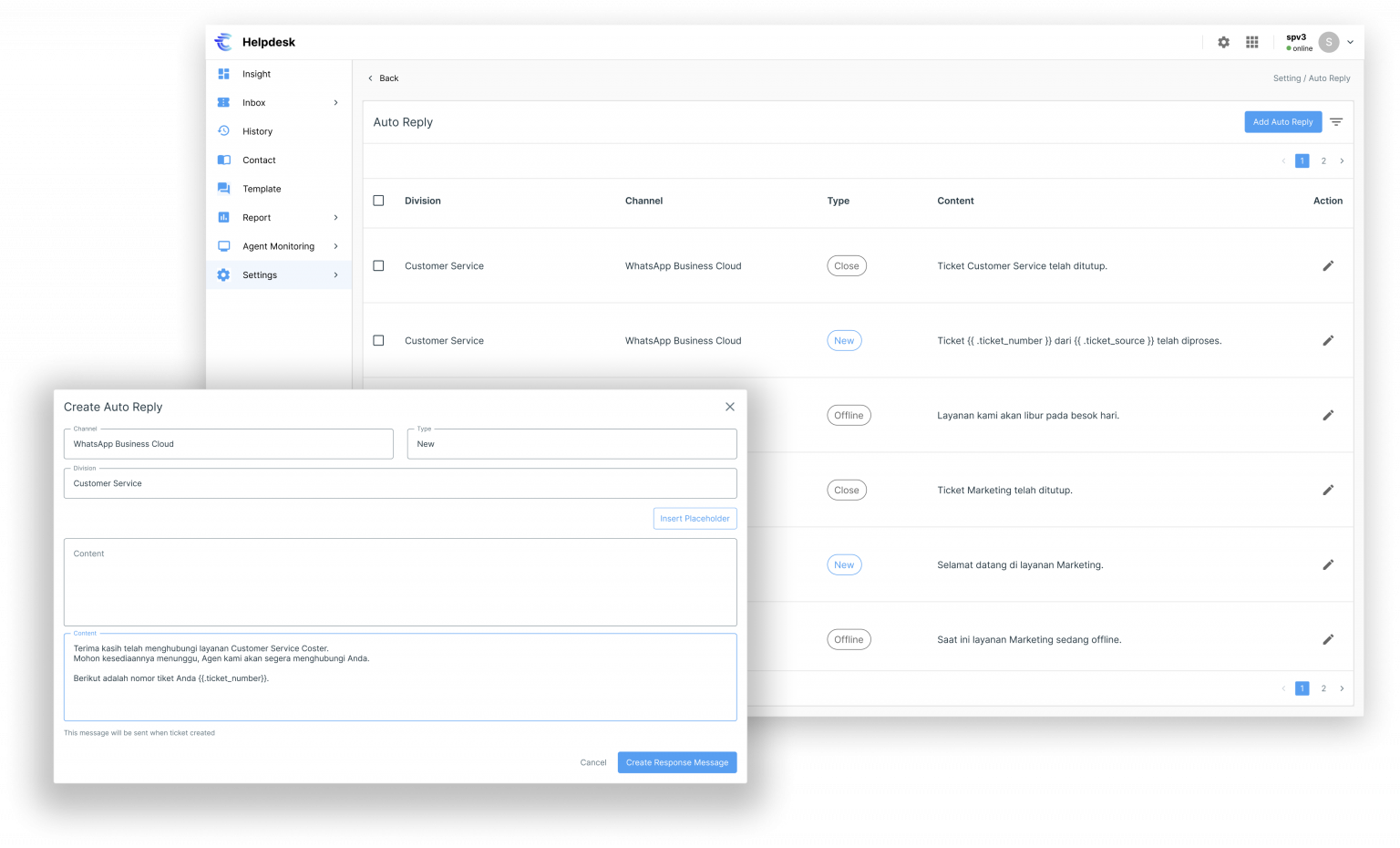
Task: Expand the Inbox submenu chevron
Action: pos(335,103)
